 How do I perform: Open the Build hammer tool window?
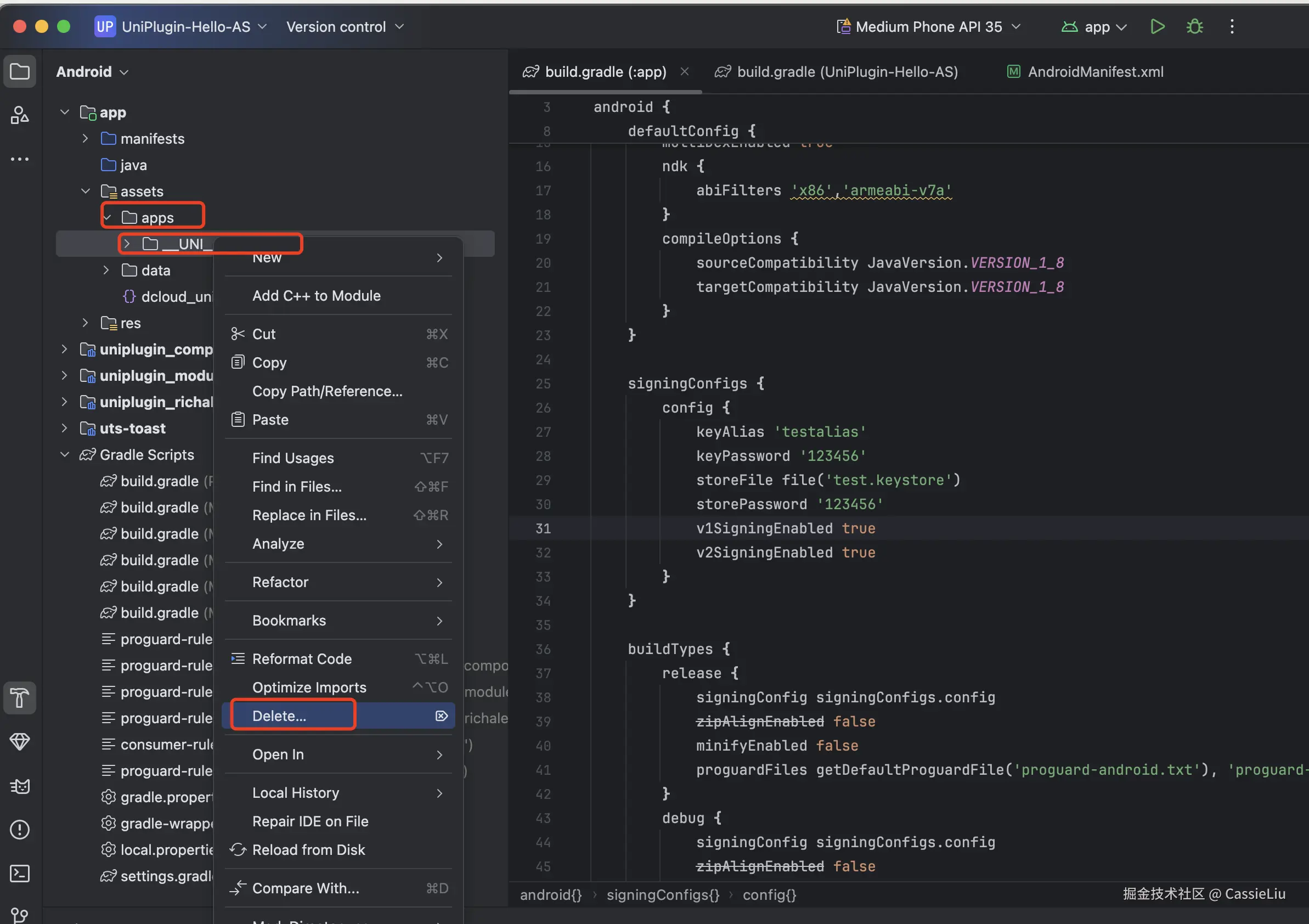coord(20,697)
